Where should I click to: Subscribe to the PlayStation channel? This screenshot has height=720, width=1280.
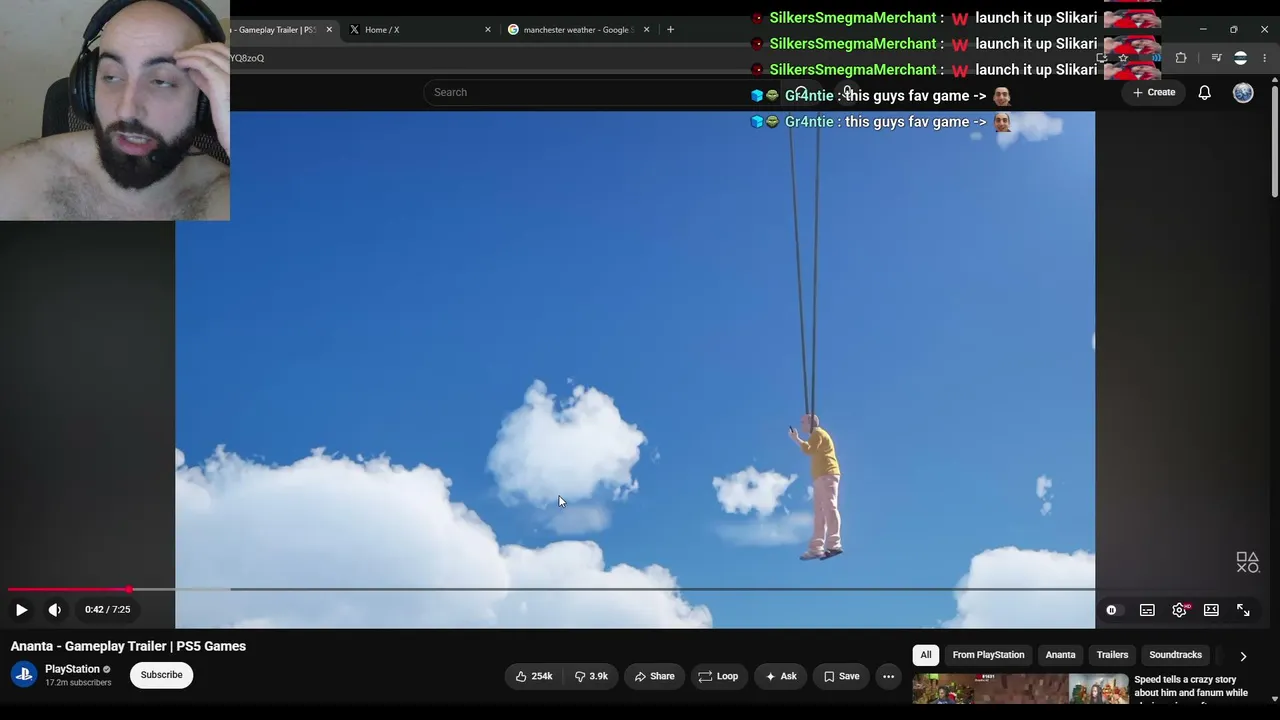[162, 675]
